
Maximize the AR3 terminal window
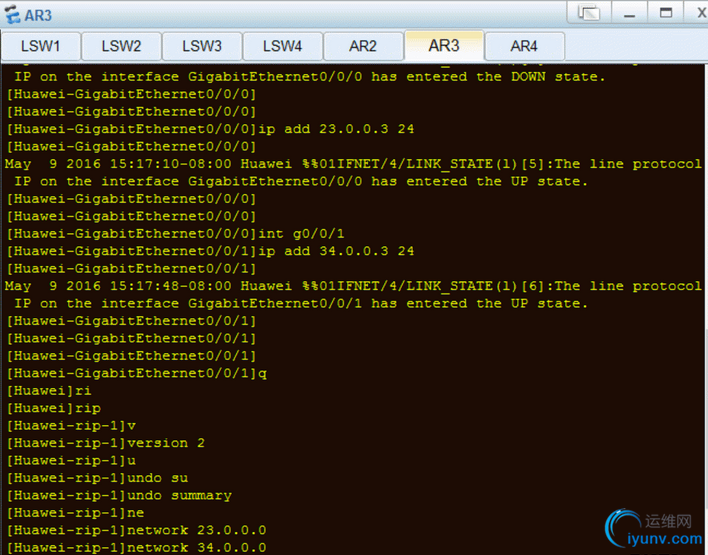666,12
